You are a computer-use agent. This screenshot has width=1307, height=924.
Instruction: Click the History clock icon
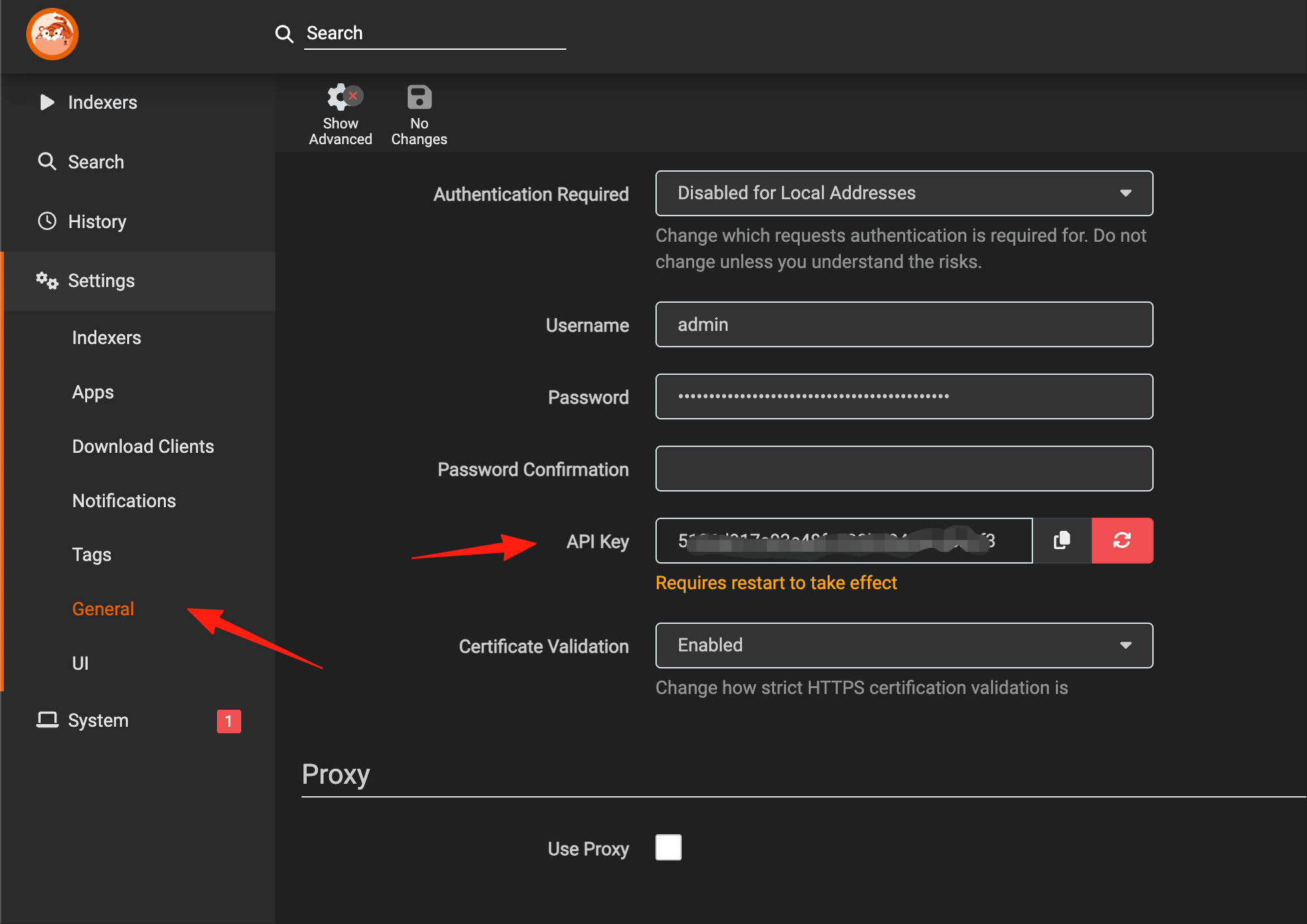[47, 221]
